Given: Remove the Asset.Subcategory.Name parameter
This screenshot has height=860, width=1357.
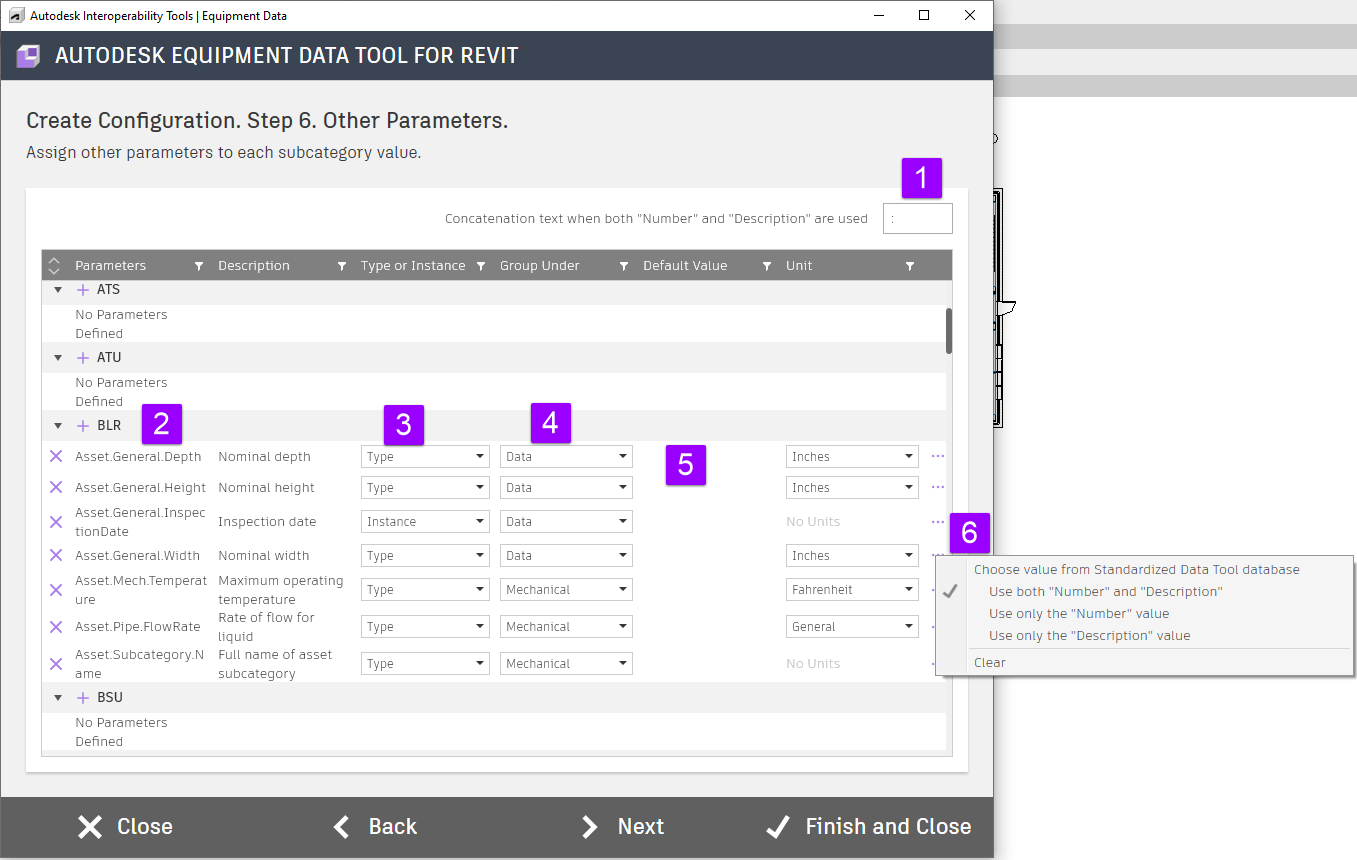Looking at the screenshot, I should (57, 664).
